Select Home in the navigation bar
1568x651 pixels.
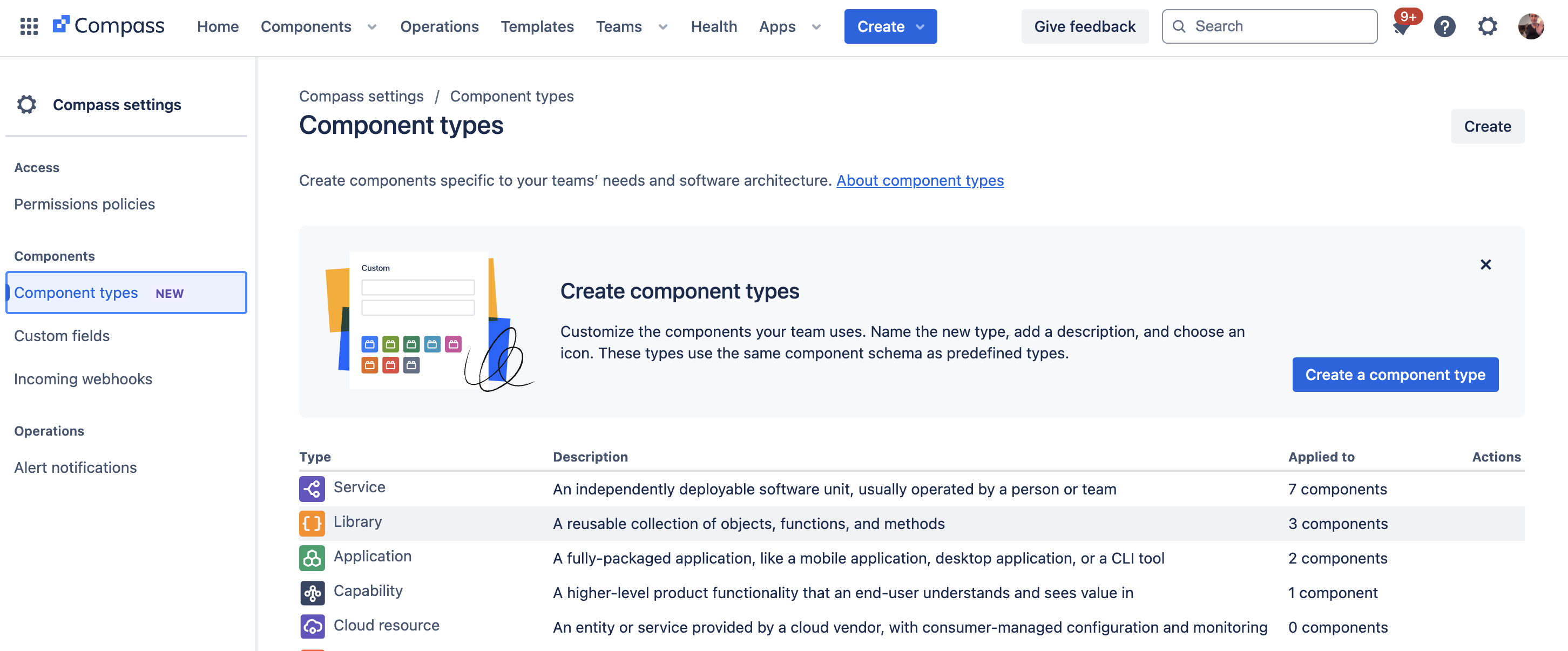(x=217, y=26)
